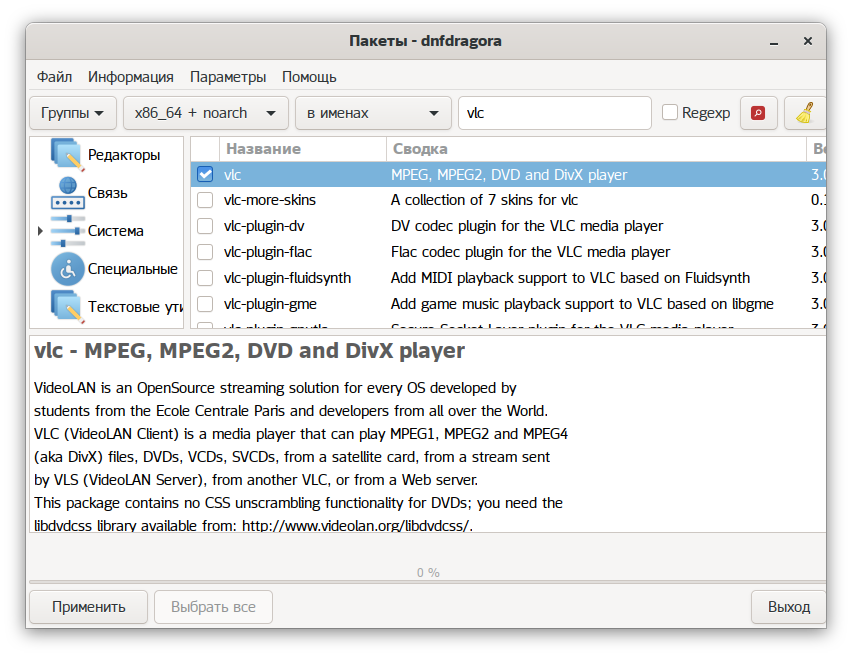This screenshot has width=852, height=657.
Task: Click the broom clear icon
Action: pyautogui.click(x=805, y=113)
